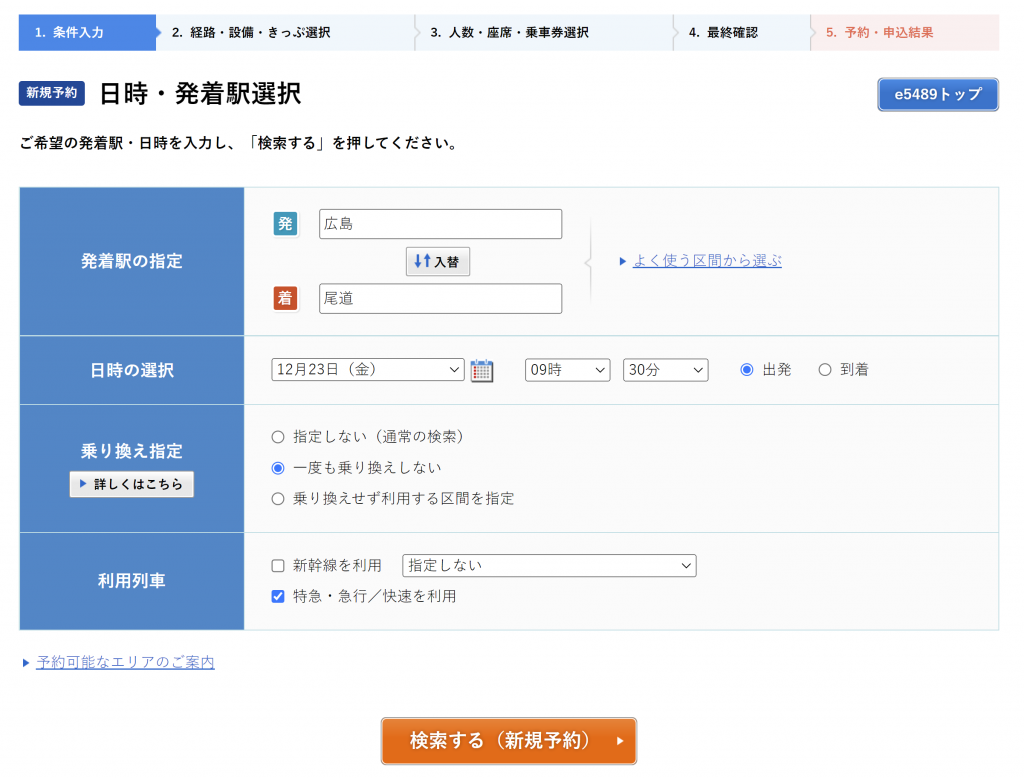Choose 指定しない（通常の検索）transfer option

point(278,437)
